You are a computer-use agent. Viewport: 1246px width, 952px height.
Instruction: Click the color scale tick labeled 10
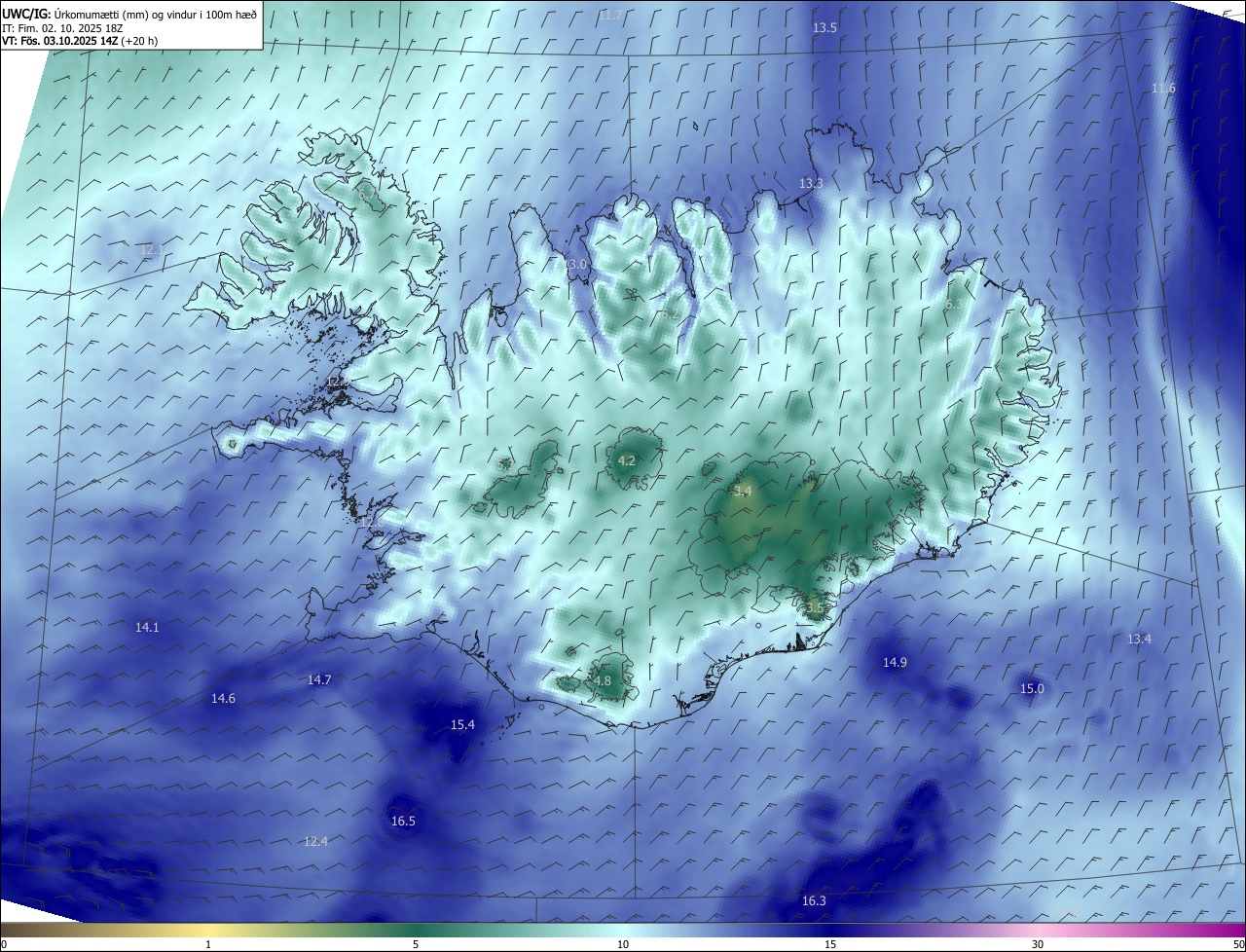[623, 944]
